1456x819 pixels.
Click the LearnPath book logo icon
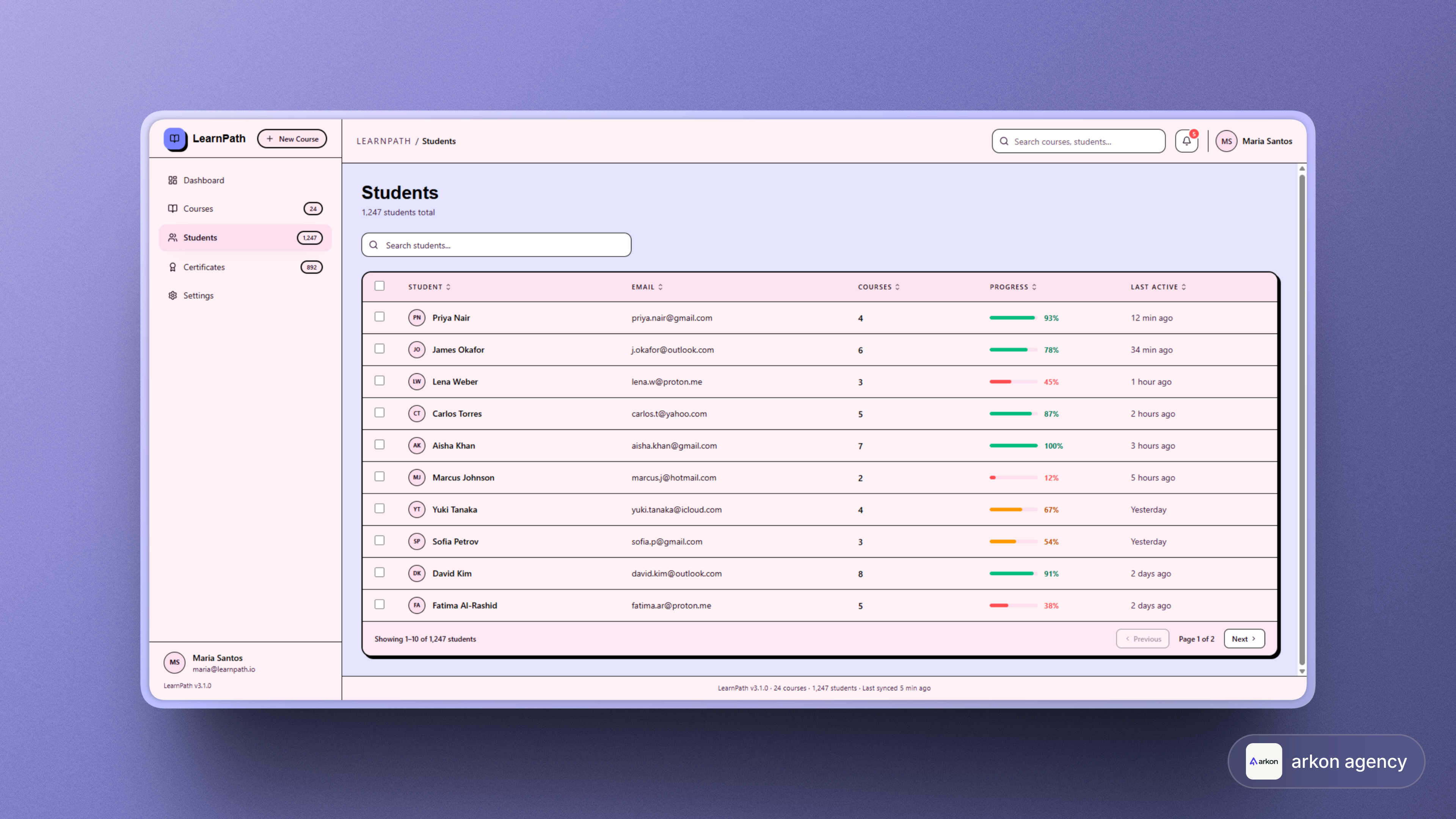[x=175, y=138]
